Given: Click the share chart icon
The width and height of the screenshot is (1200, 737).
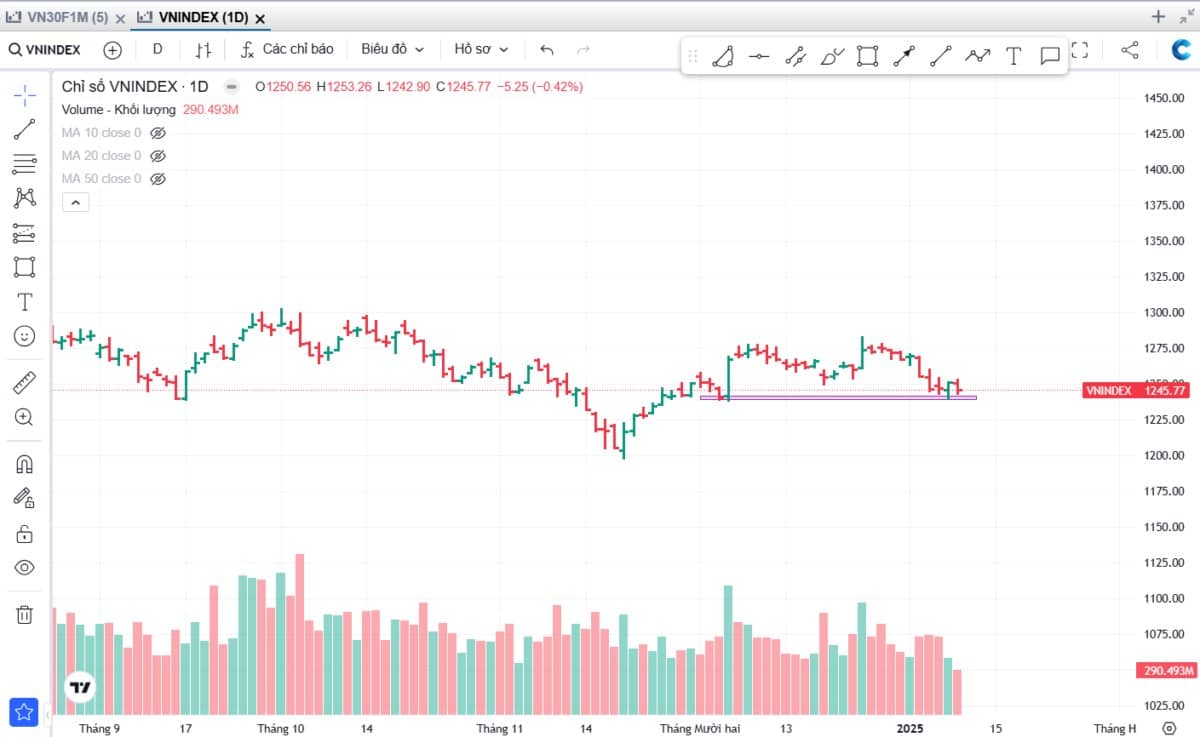Looking at the screenshot, I should pyautogui.click(x=1129, y=49).
